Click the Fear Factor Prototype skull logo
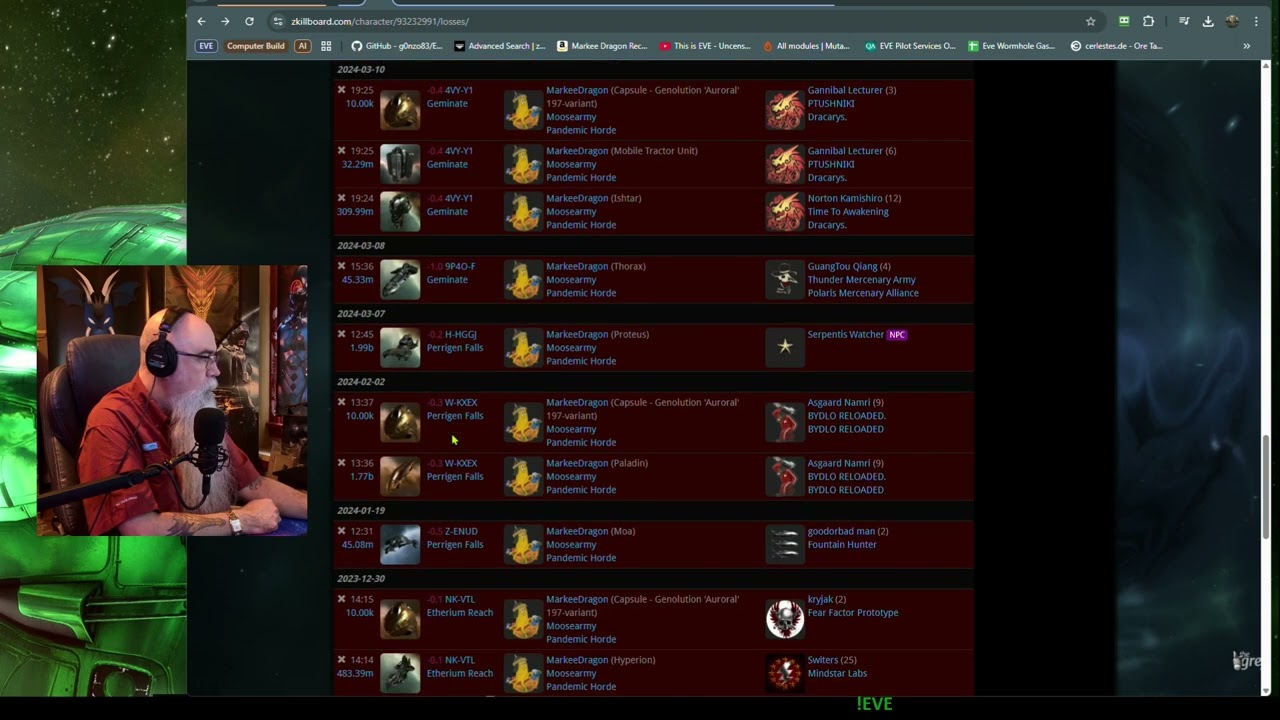1280x720 pixels. coord(785,619)
